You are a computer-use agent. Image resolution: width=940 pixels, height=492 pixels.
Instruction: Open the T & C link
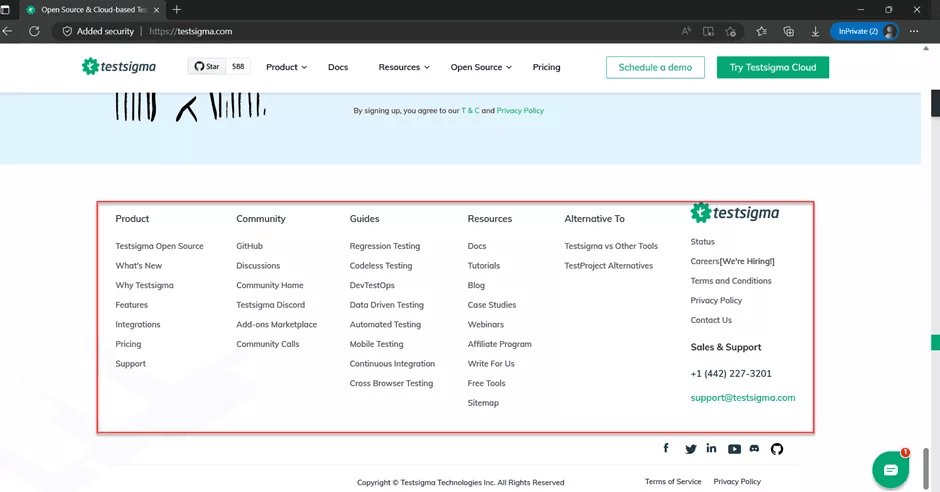click(470, 110)
